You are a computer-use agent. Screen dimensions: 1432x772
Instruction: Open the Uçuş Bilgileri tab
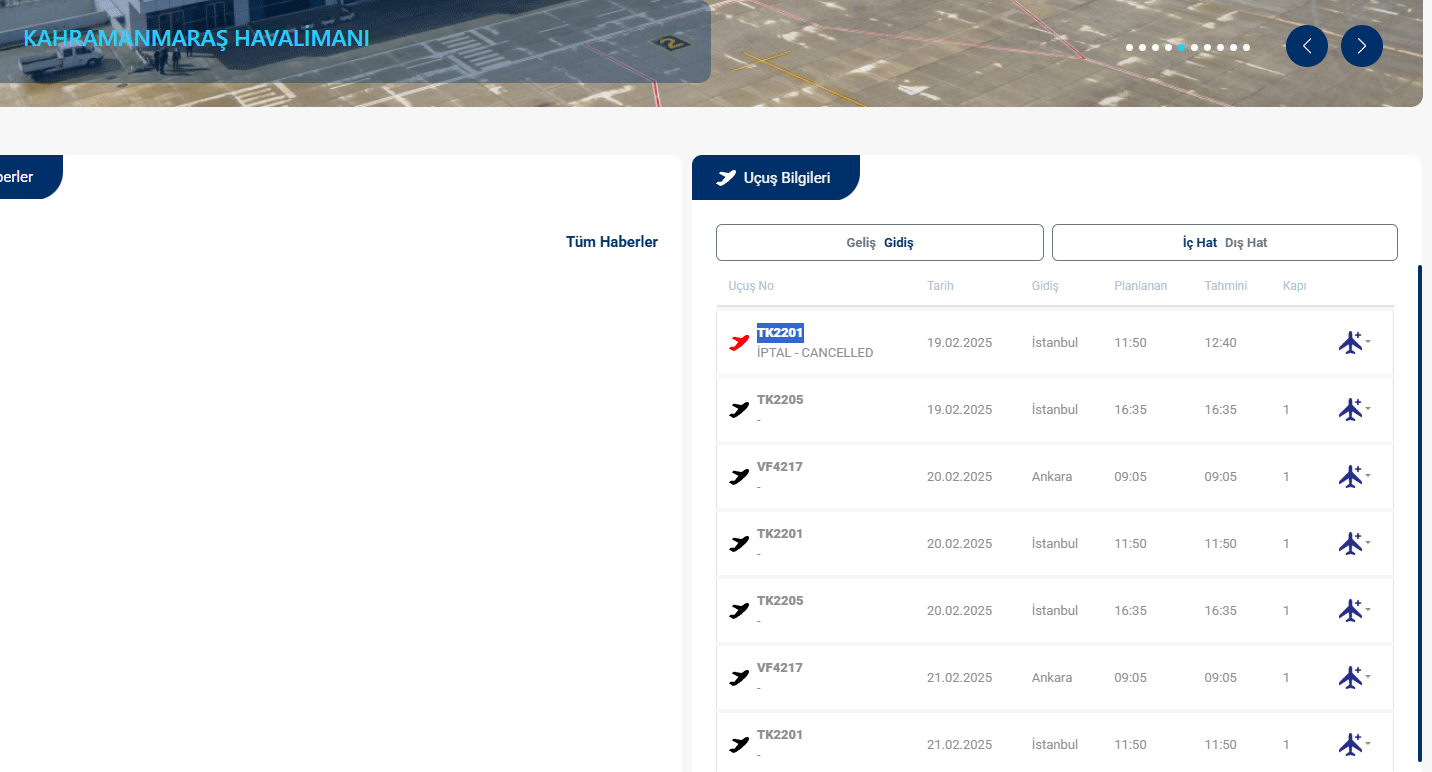click(775, 178)
